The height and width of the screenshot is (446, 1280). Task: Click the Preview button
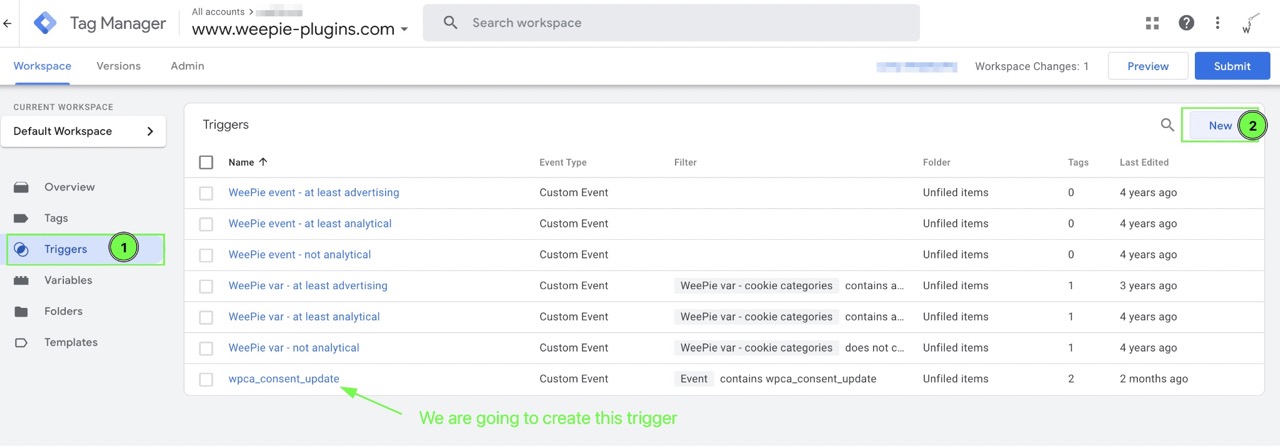pos(1147,66)
